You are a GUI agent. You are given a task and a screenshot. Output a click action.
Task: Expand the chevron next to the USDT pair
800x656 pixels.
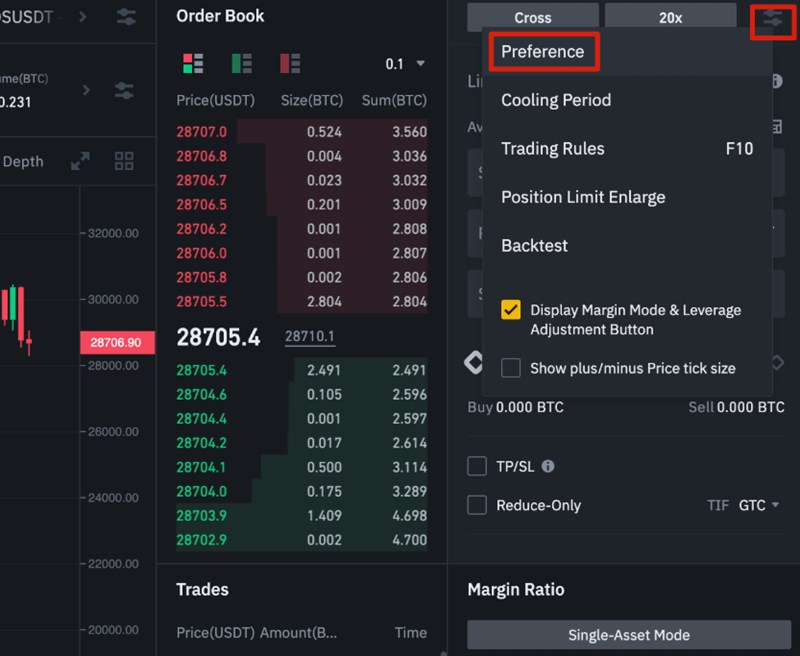click(x=82, y=17)
